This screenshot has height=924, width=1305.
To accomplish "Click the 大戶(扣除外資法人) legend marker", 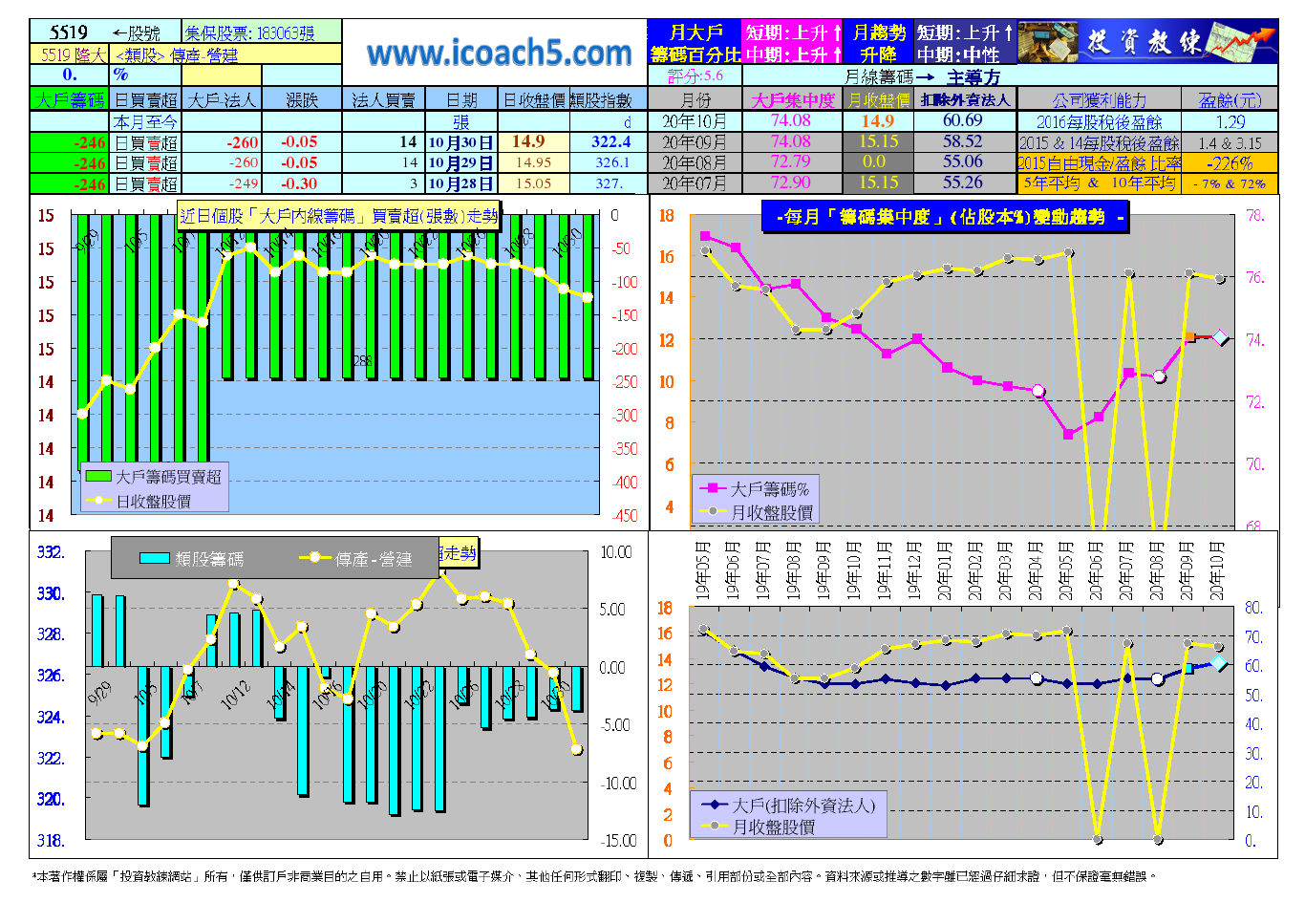I will [x=715, y=806].
